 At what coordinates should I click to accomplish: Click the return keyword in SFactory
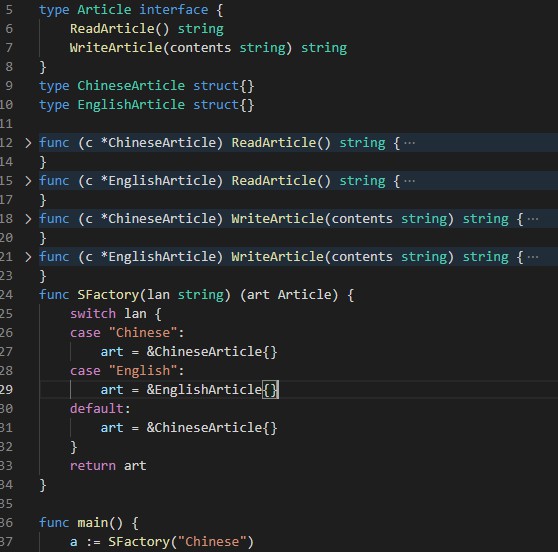coord(93,466)
